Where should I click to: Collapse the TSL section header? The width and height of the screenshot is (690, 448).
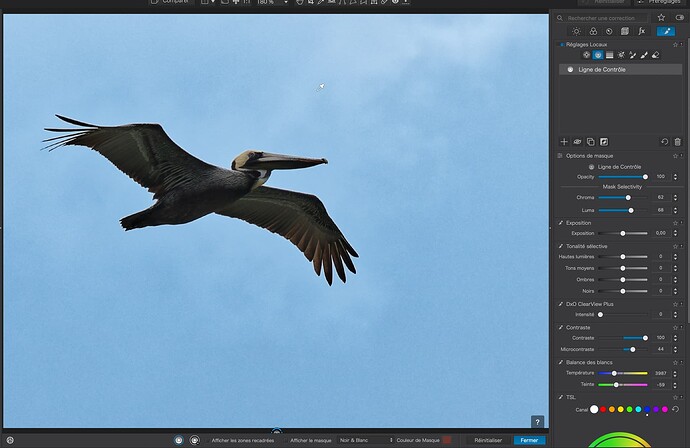(x=570, y=397)
